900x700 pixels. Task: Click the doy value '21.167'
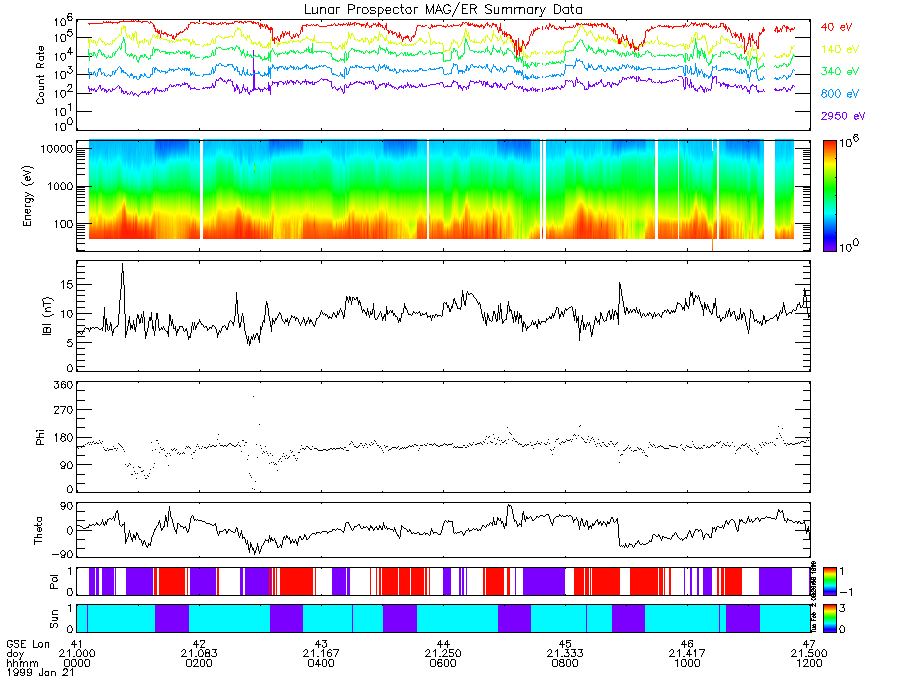click(321, 654)
